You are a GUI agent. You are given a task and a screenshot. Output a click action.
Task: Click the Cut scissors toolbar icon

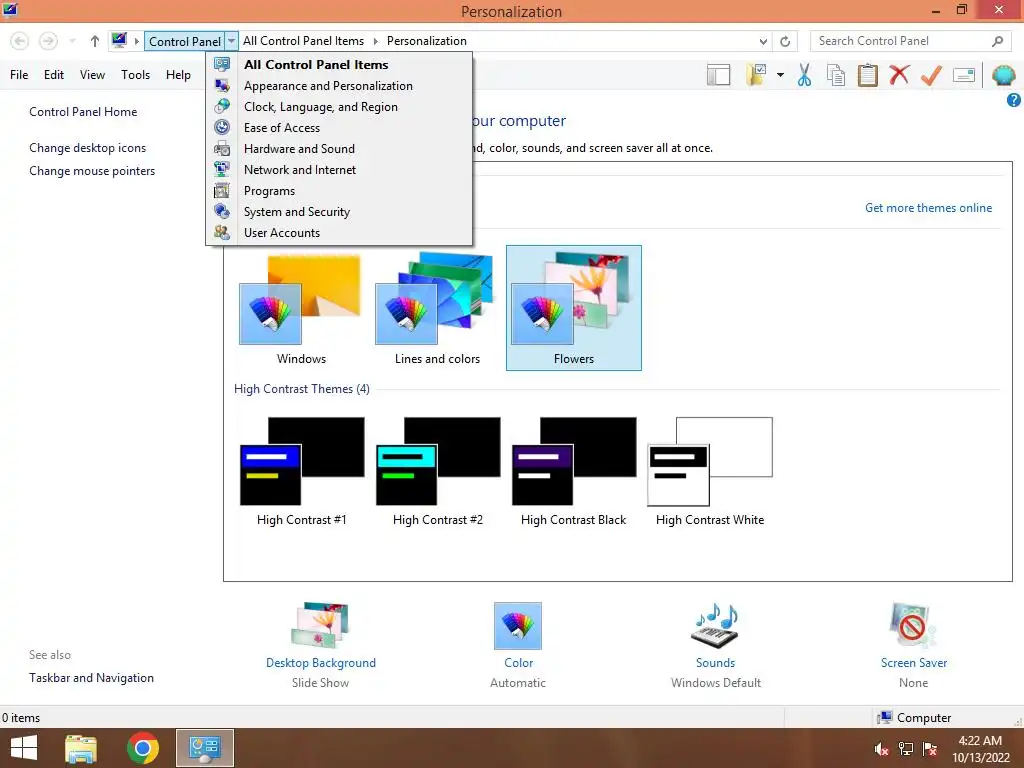[x=804, y=75]
